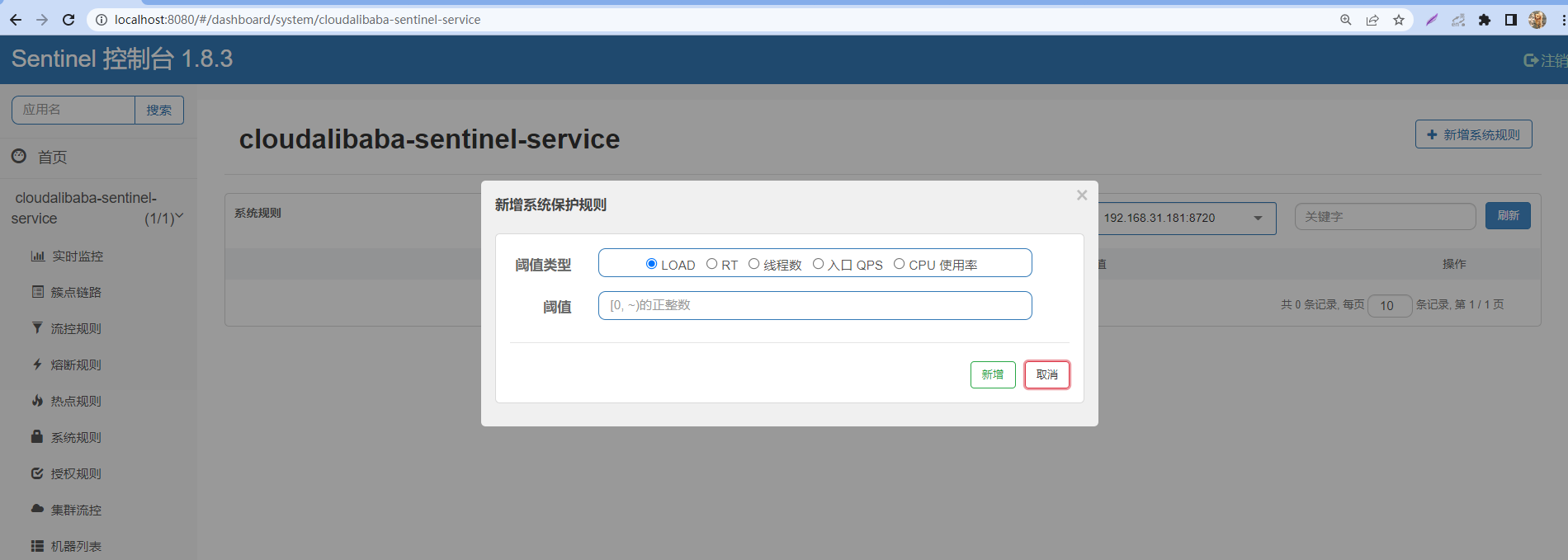Bookmark this page with star icon
This screenshot has width=1568, height=560.
tap(1399, 20)
